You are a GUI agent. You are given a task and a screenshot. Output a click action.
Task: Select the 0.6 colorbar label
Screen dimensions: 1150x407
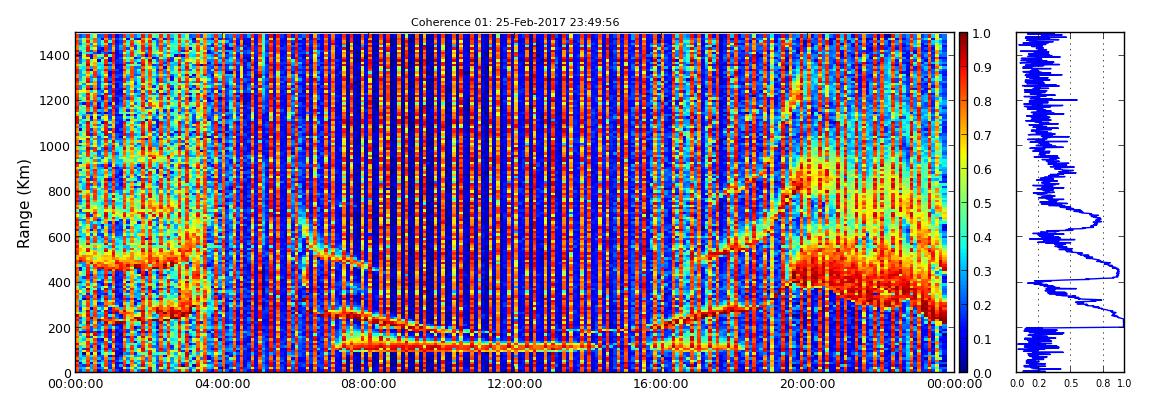click(983, 169)
